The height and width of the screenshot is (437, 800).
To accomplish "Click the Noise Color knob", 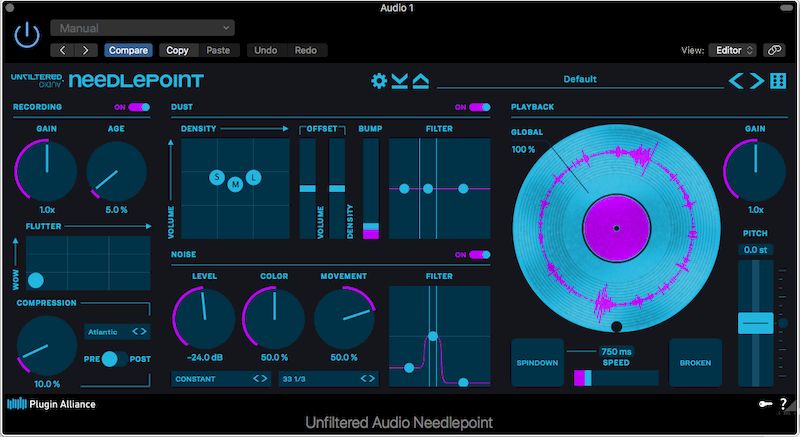I will 274,318.
